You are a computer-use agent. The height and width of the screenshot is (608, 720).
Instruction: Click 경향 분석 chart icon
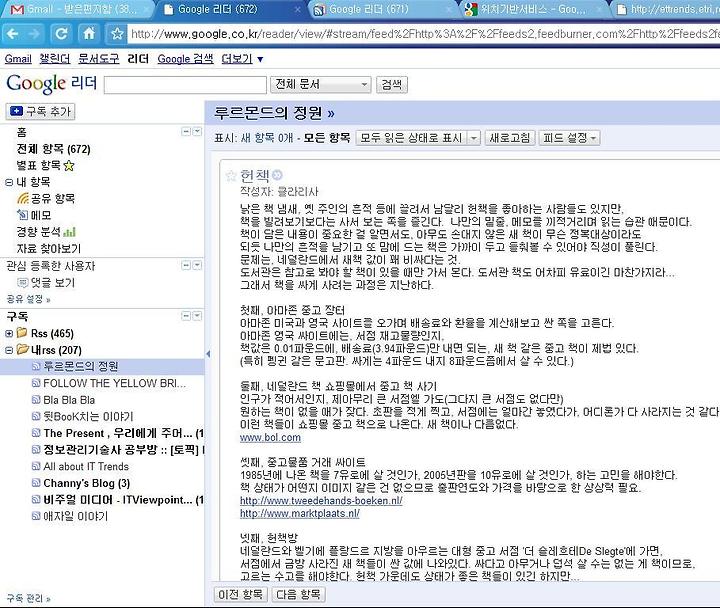(69, 232)
